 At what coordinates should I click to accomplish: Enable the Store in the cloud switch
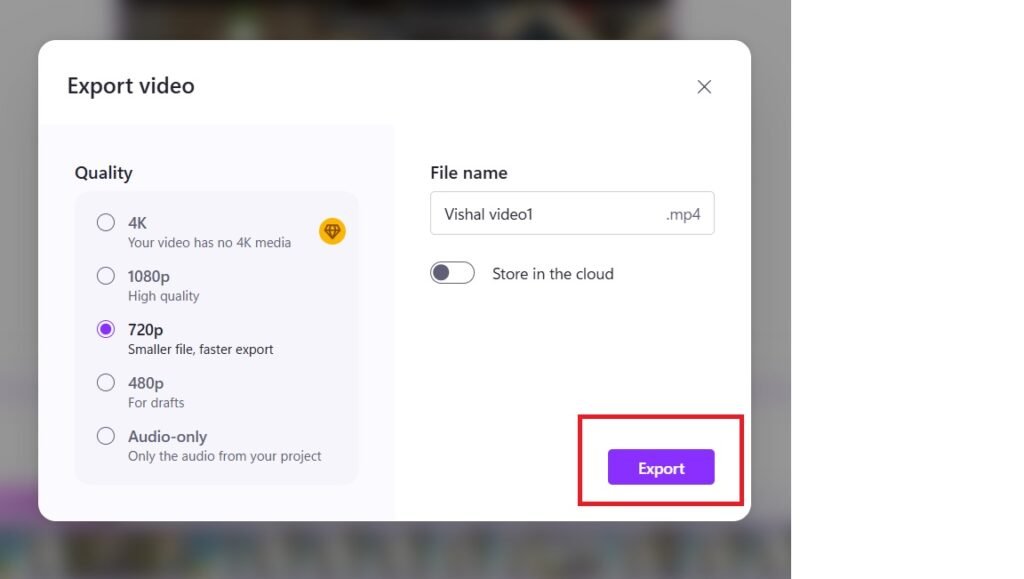pos(452,273)
